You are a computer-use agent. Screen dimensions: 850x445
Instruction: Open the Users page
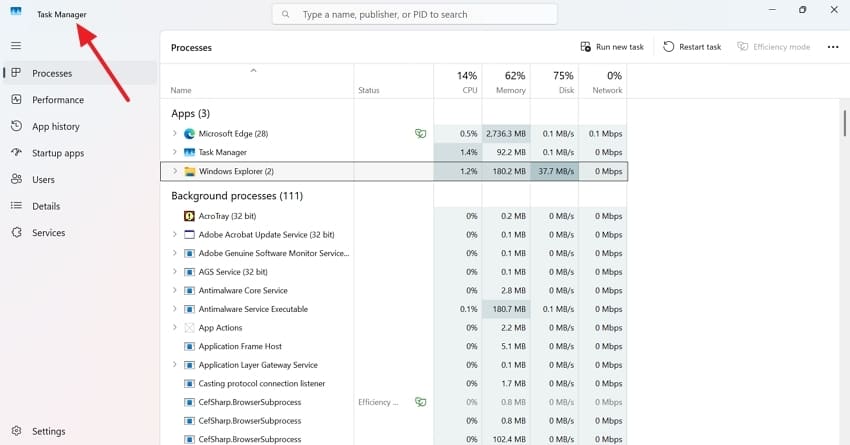click(80, 179)
